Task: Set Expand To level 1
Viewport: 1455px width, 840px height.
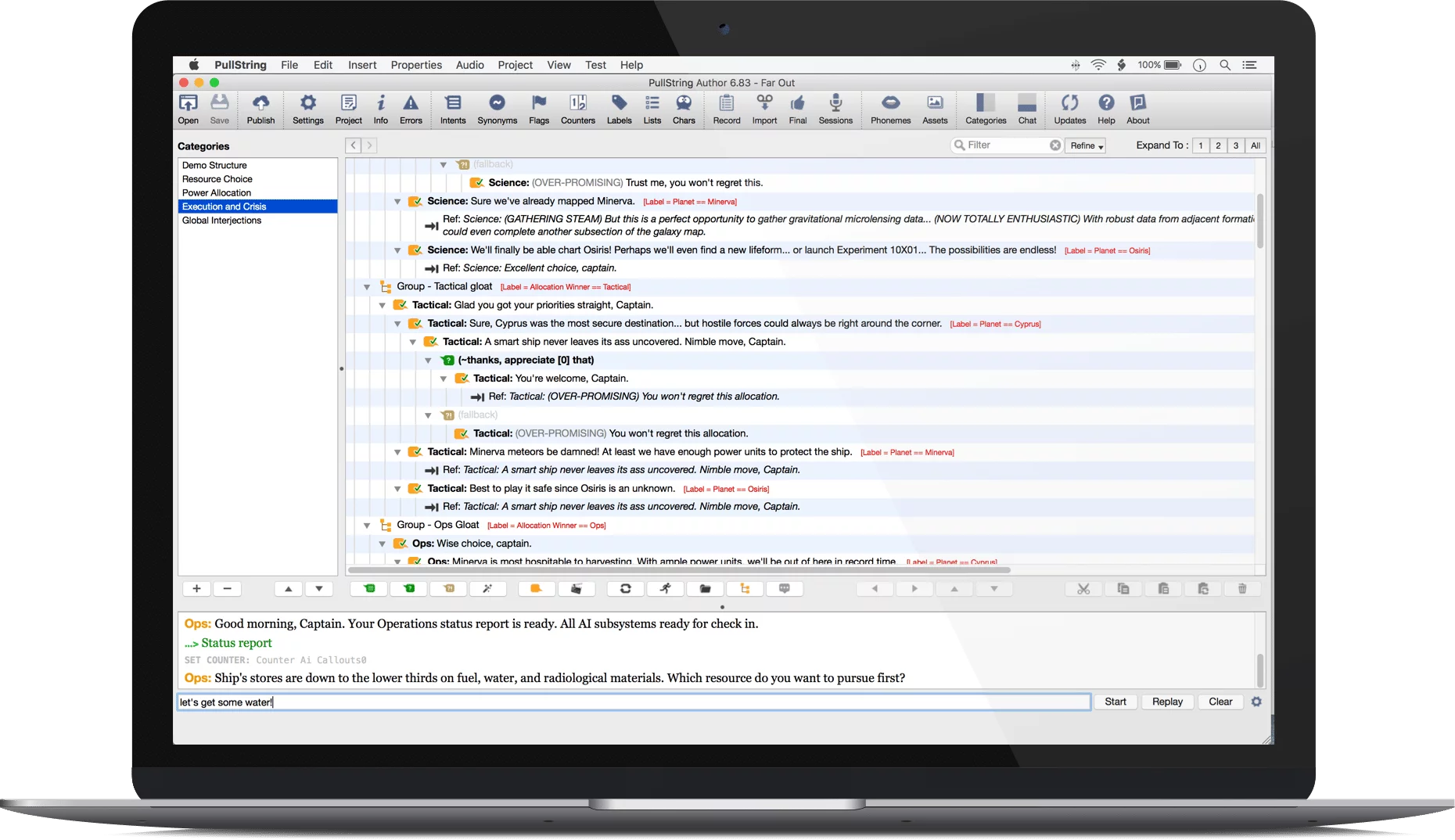Action: (1201, 145)
